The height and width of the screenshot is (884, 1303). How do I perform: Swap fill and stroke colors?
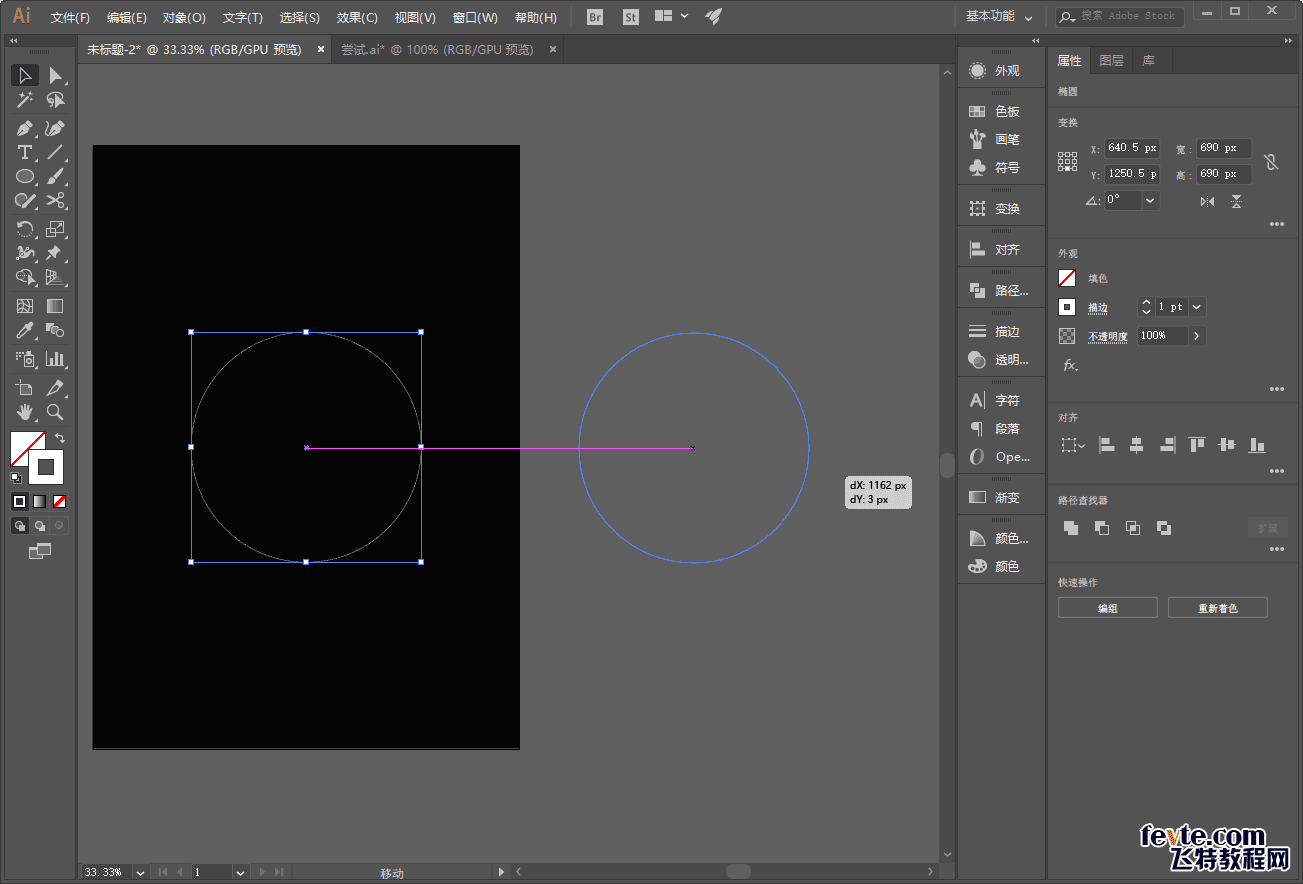[60, 438]
